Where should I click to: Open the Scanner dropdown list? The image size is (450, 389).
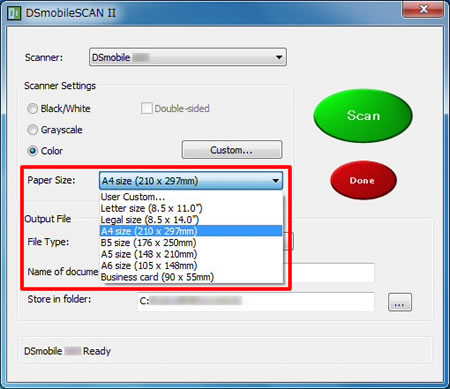188,57
